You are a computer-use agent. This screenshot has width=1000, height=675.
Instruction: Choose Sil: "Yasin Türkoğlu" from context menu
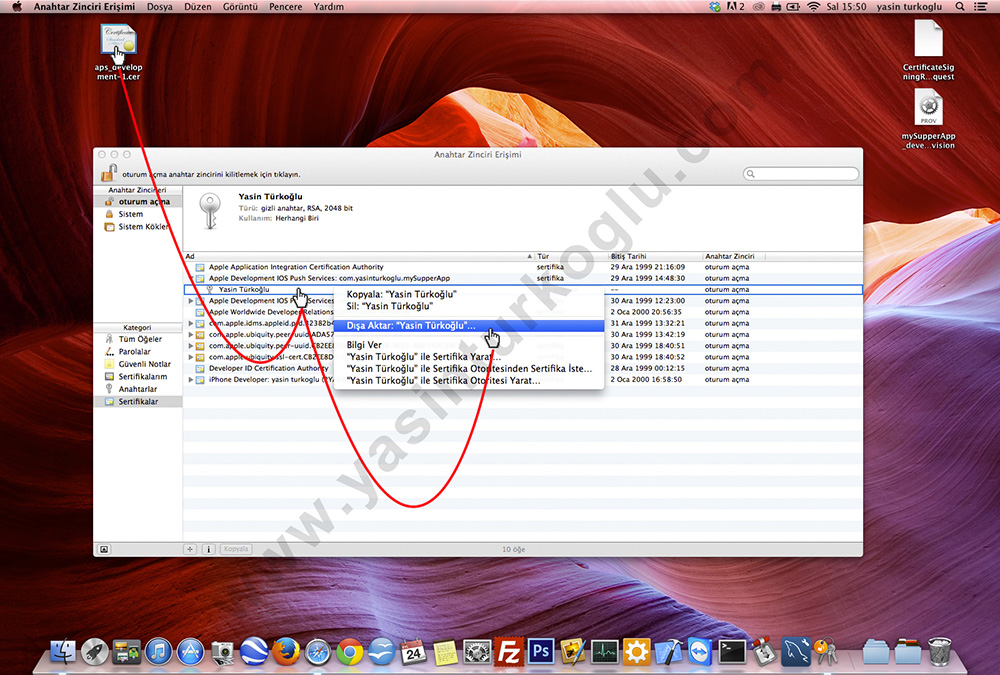(469, 306)
